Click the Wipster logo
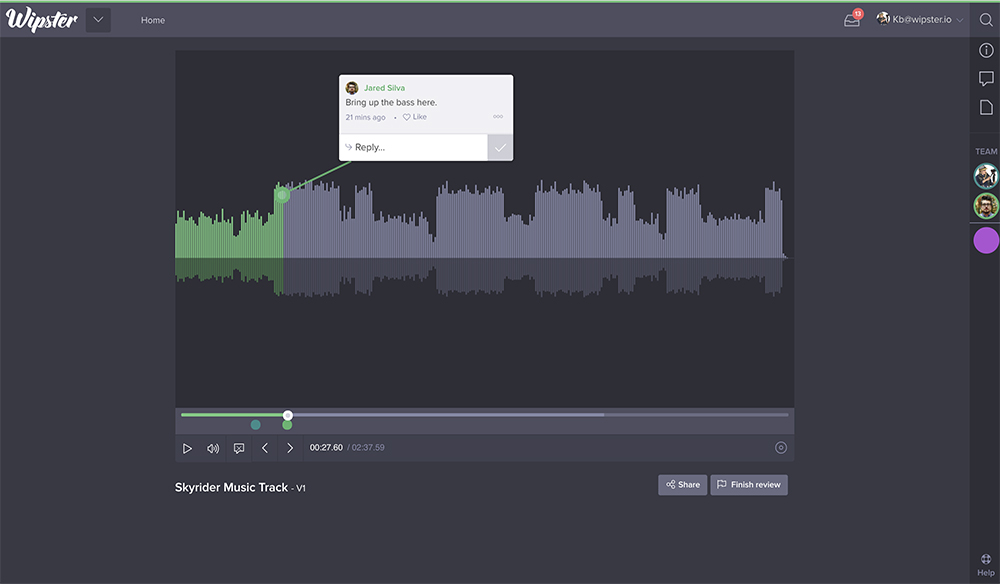The height and width of the screenshot is (584, 1000). point(41,20)
